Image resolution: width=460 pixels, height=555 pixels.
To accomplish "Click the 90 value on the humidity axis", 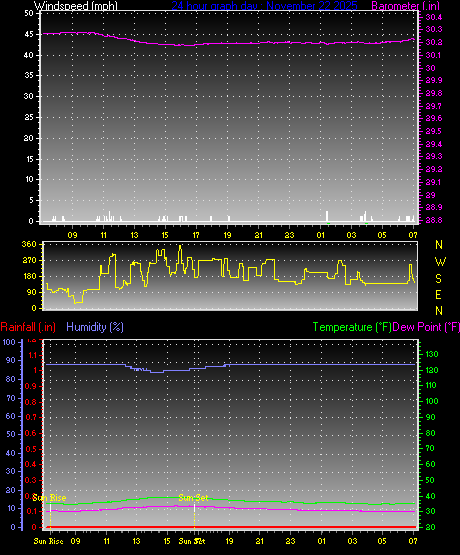I will click(11, 360).
